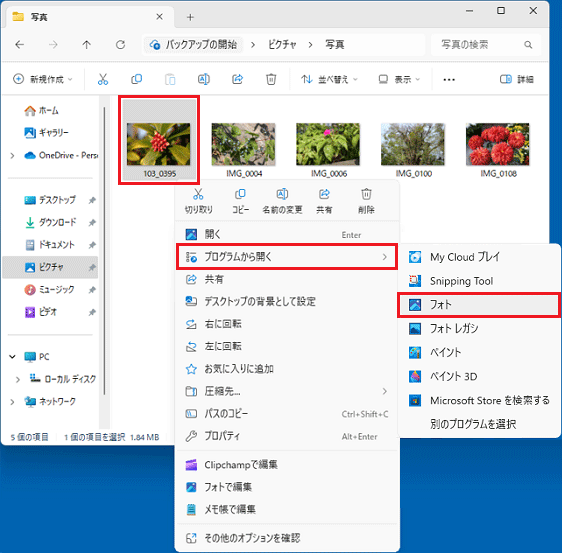Click the 写真の検索 search field

click(x=485, y=45)
